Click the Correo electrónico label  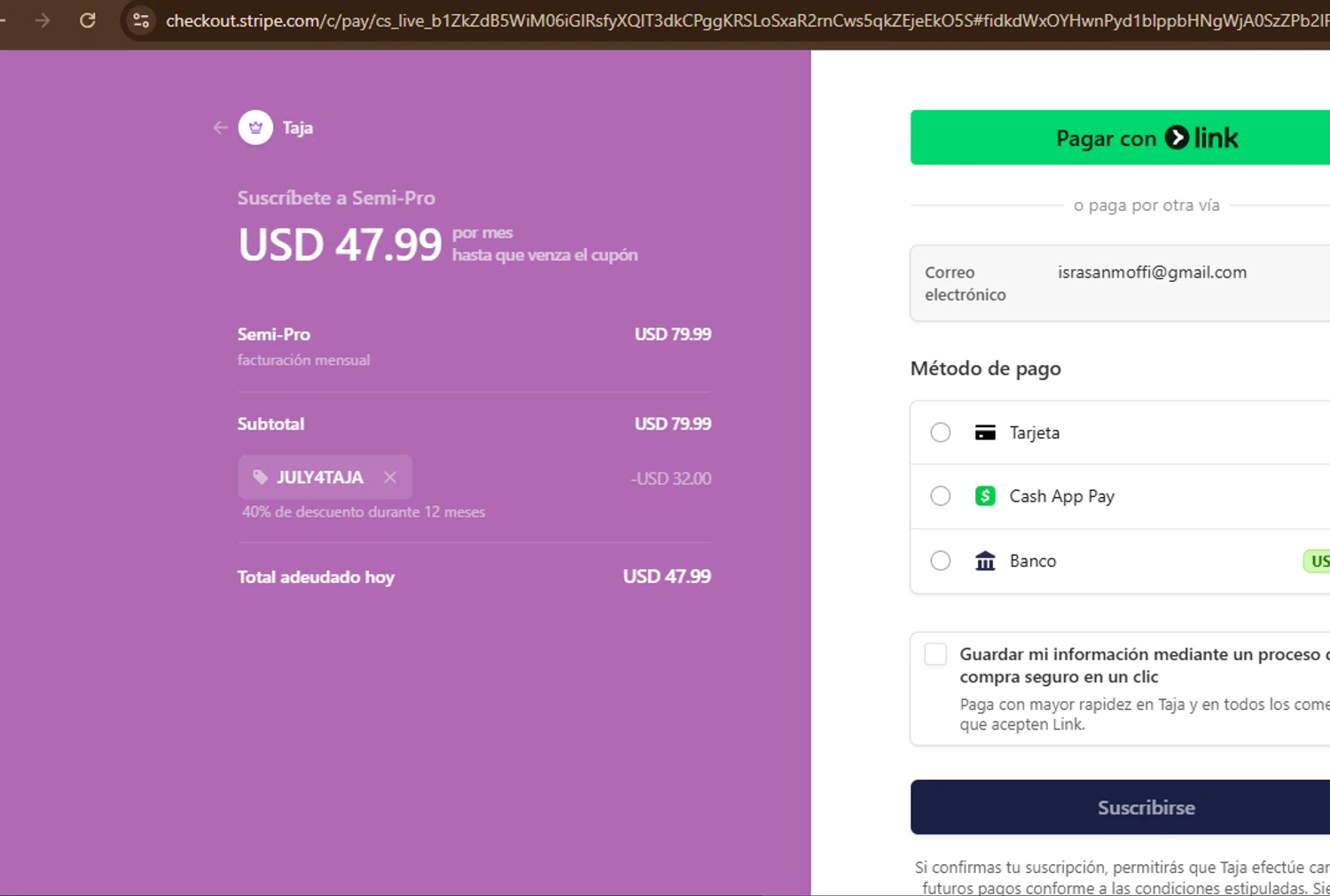coord(966,284)
